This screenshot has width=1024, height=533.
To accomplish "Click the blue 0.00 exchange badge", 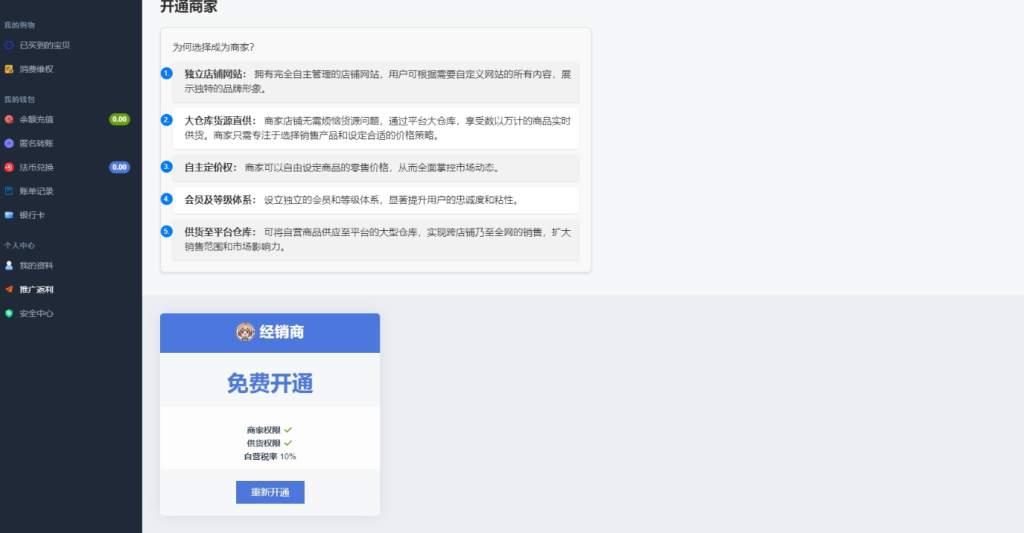I will (x=119, y=167).
